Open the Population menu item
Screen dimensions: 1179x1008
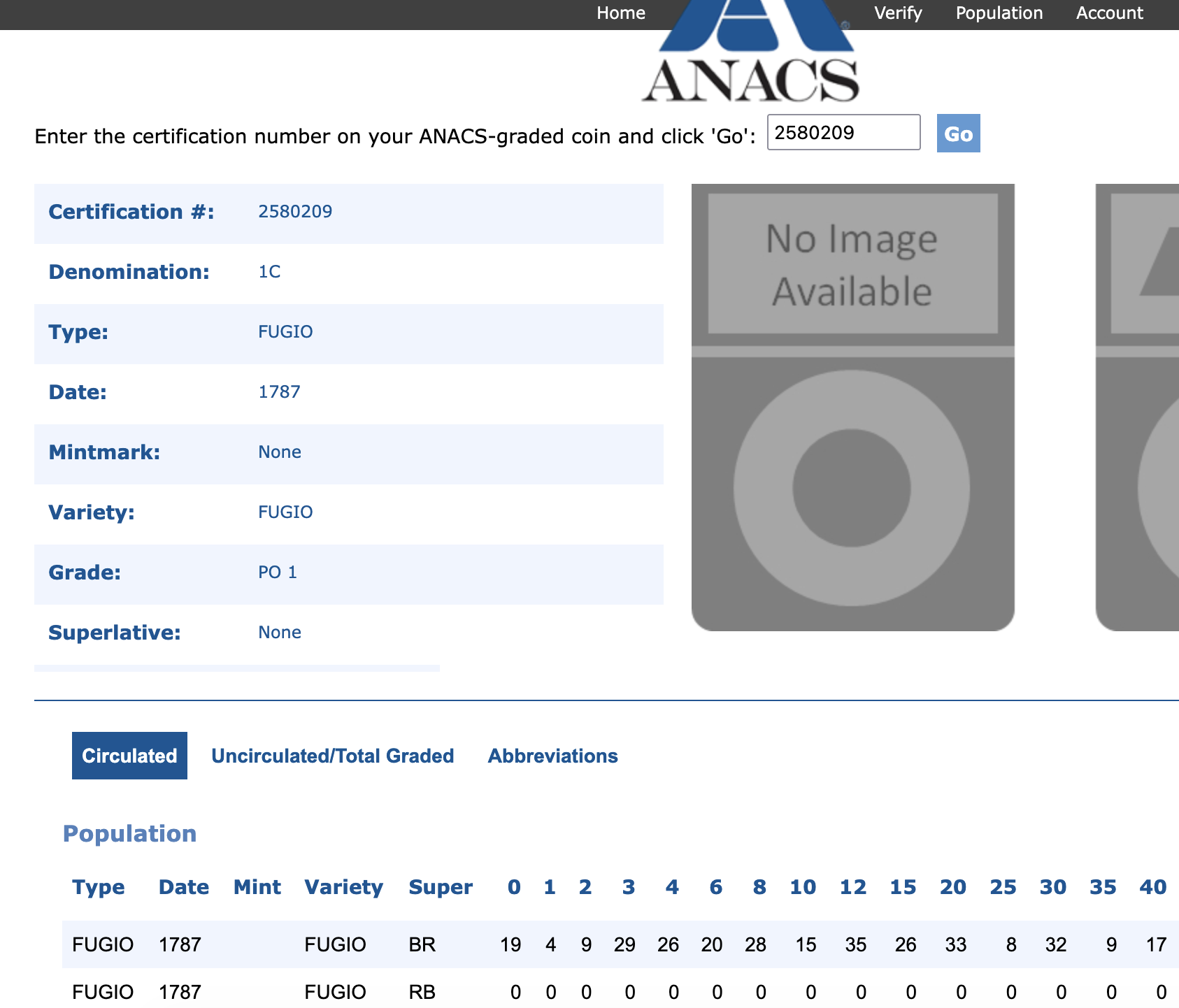999,13
